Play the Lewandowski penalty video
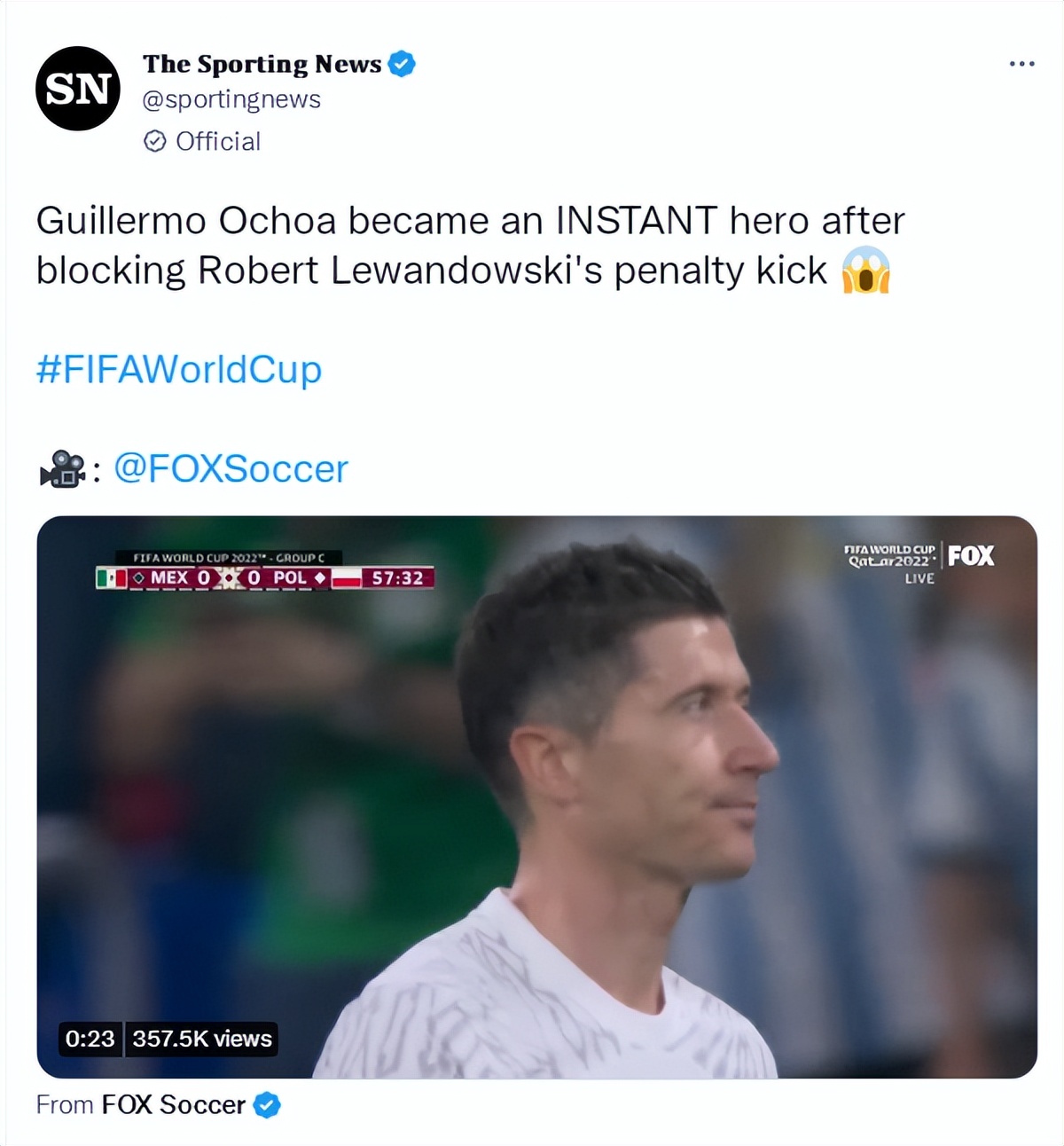 tap(536, 797)
